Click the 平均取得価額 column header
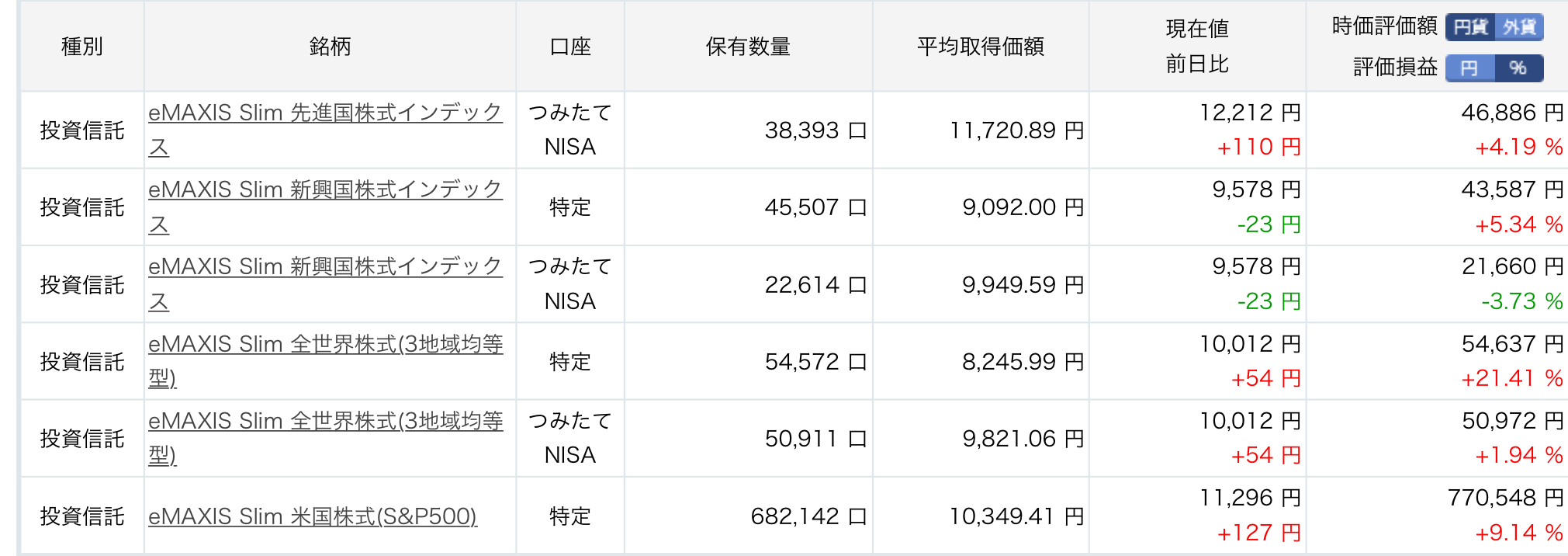The image size is (1568, 556). (981, 47)
